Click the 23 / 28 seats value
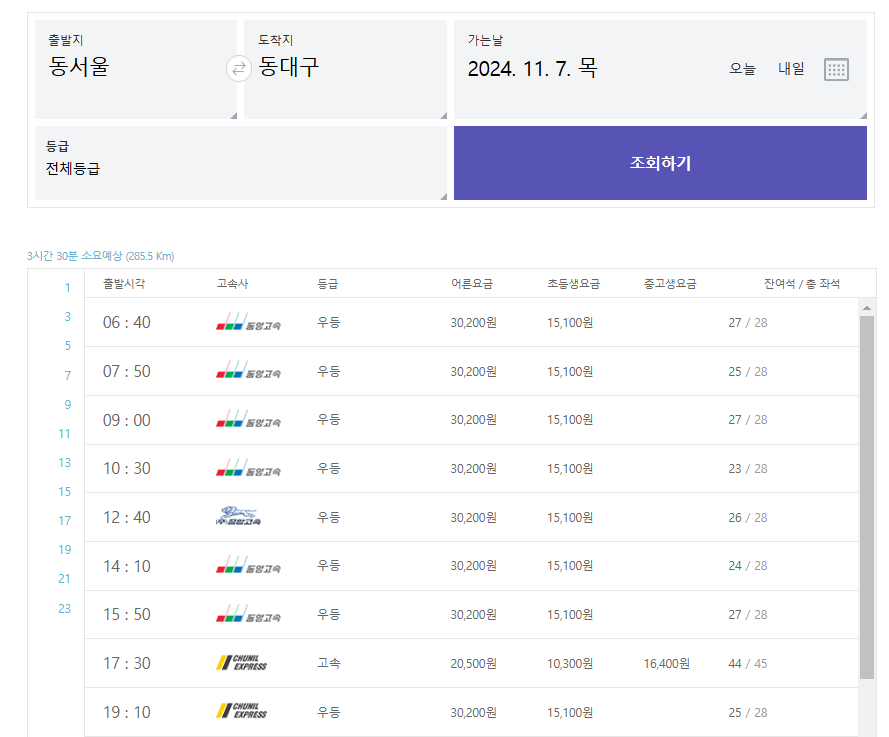 click(x=747, y=469)
